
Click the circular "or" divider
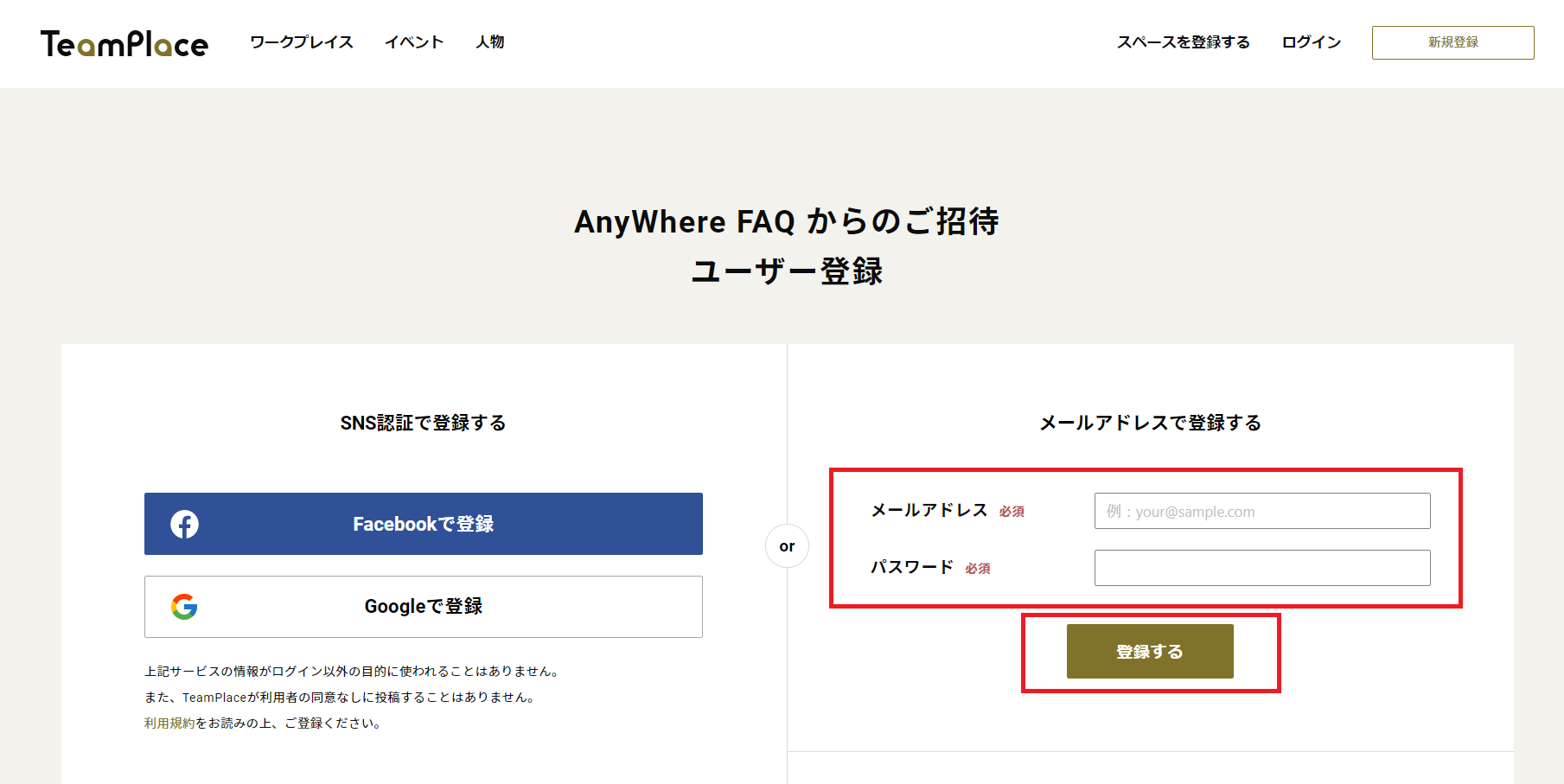(x=787, y=546)
